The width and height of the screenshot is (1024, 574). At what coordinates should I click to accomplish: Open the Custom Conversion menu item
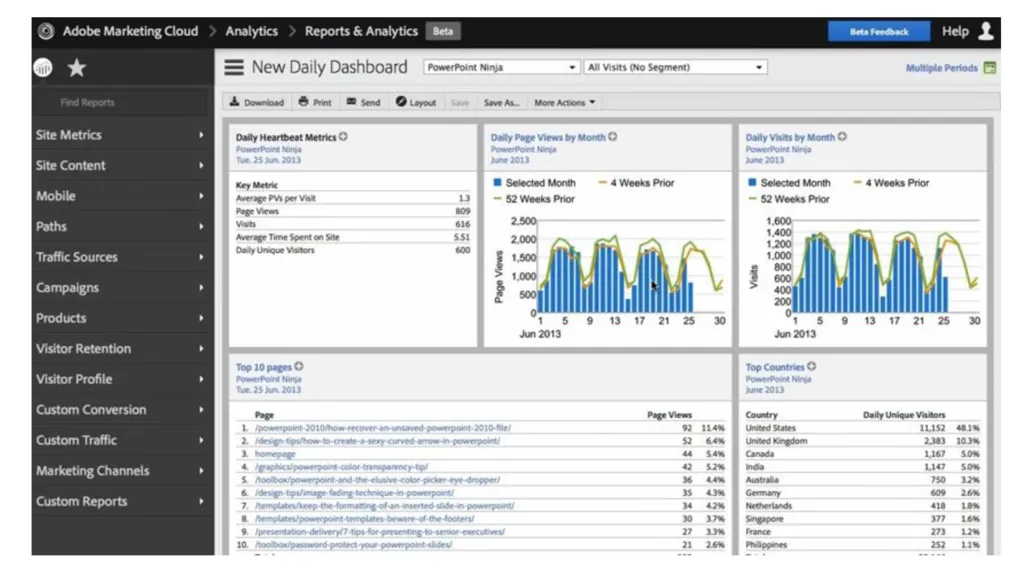122,410
